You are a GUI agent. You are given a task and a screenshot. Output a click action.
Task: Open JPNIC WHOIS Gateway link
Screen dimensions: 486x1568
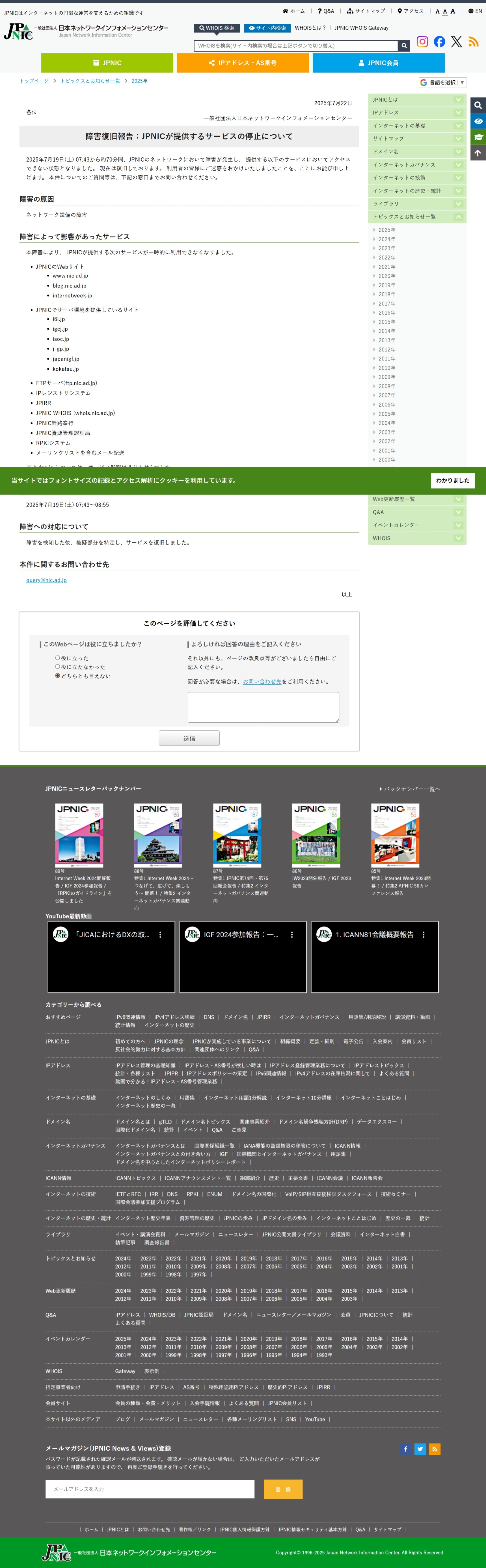tap(361, 28)
